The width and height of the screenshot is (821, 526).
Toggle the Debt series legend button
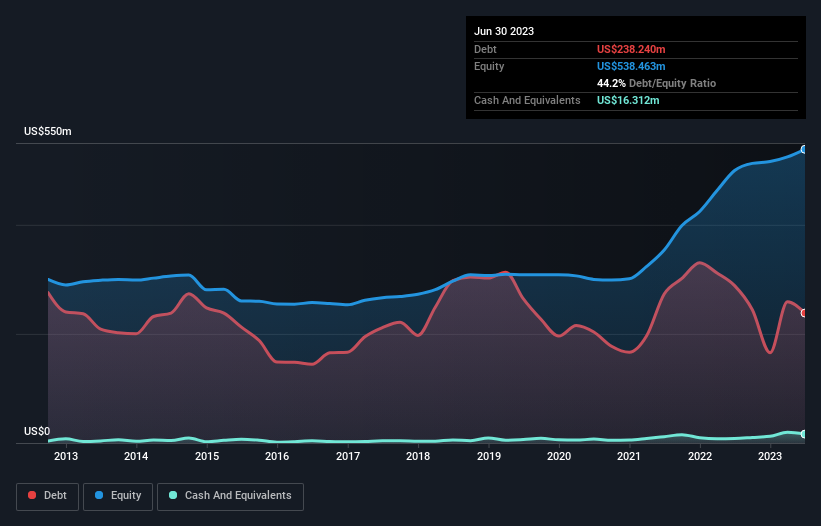(x=48, y=496)
